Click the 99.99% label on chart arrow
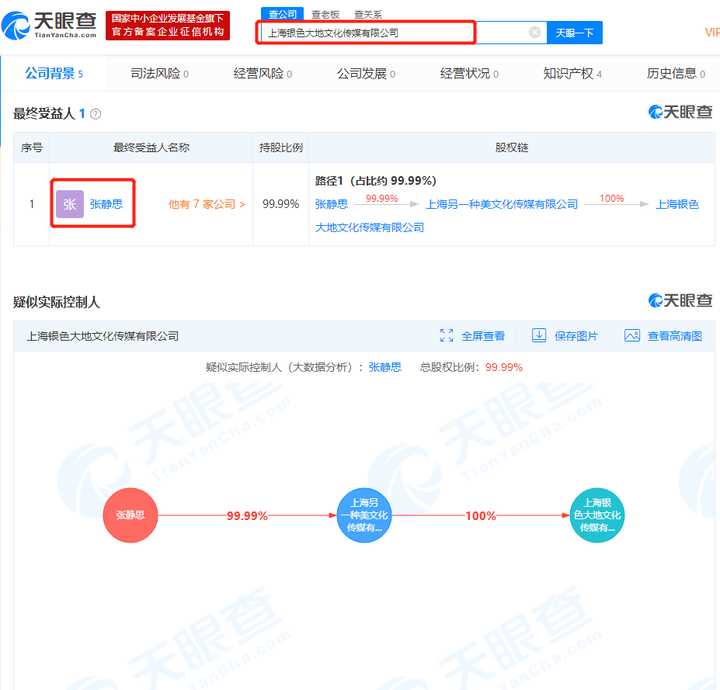This screenshot has height=690, width=720. coord(247,516)
